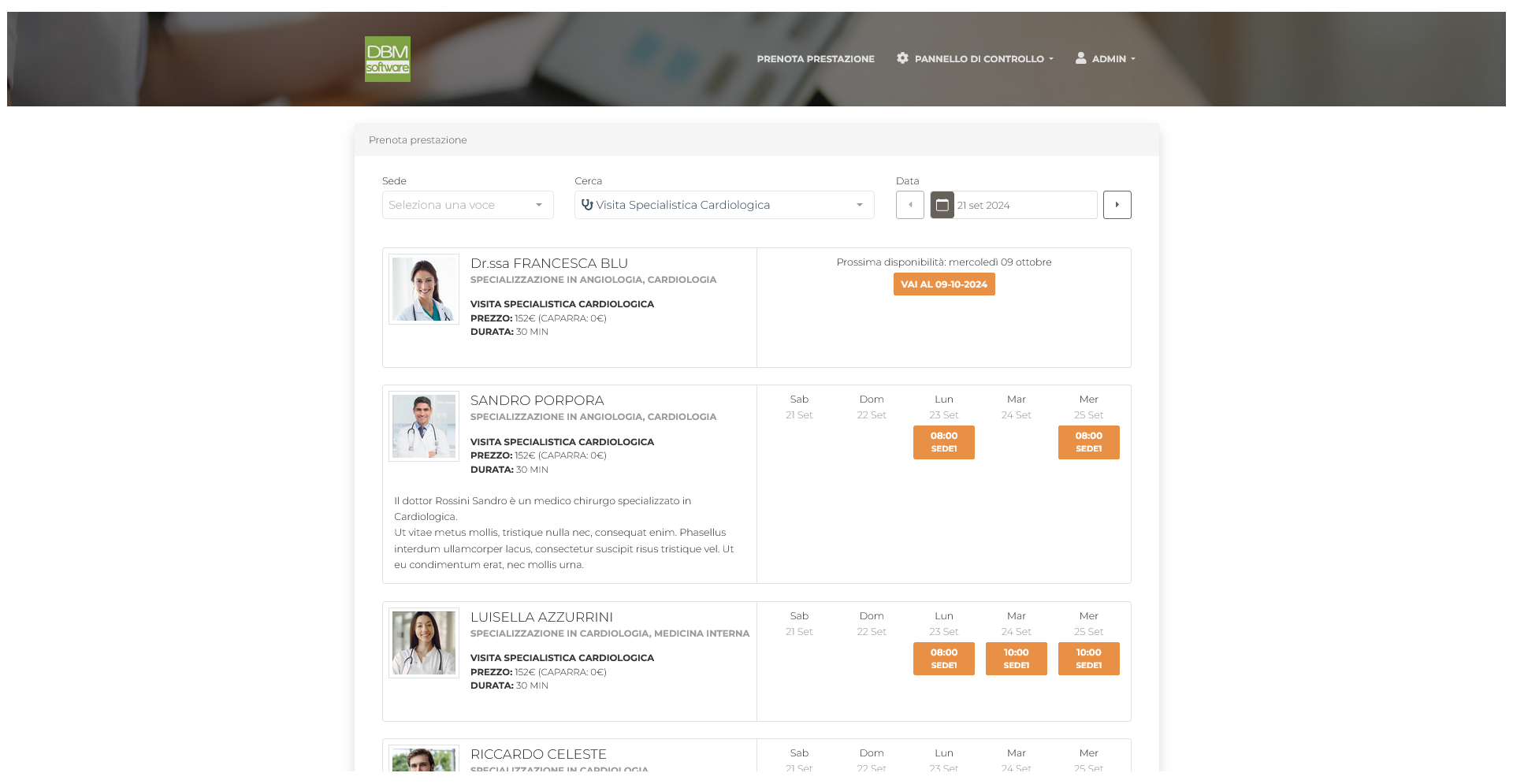Go to previous date with left arrow
This screenshot has height=784, width=1513.
click(x=910, y=205)
